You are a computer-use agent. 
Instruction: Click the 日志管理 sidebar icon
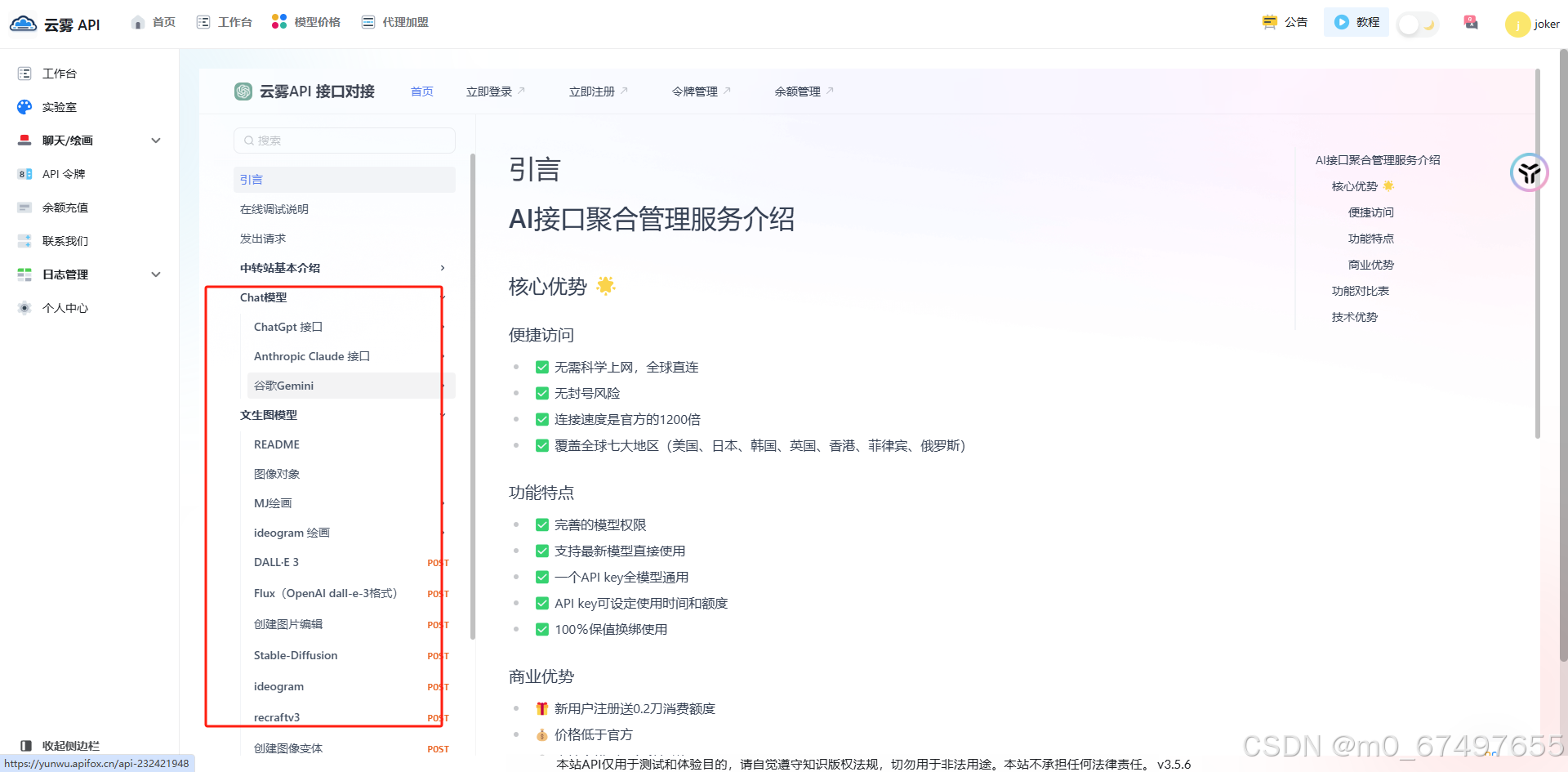[x=24, y=274]
